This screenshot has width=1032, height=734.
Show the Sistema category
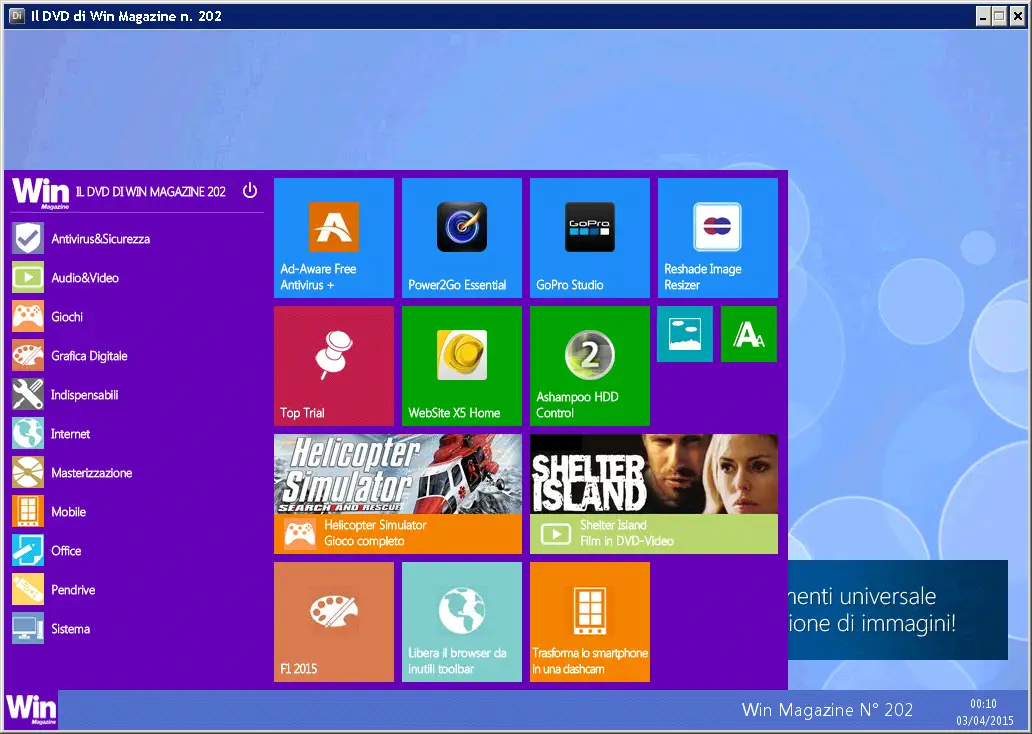tap(51, 629)
